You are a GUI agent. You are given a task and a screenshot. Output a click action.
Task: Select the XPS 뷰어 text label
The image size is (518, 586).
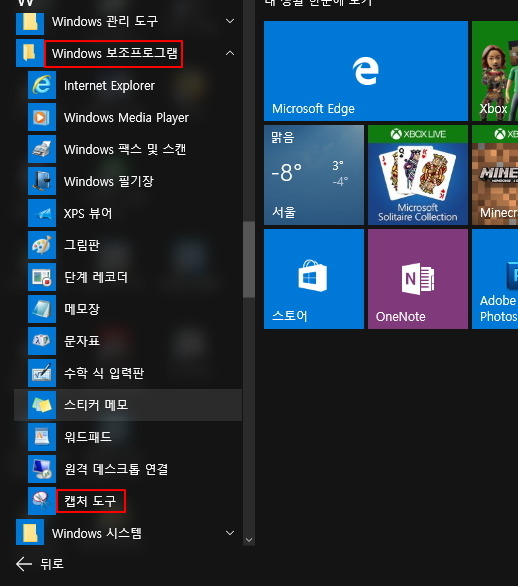pos(88,213)
